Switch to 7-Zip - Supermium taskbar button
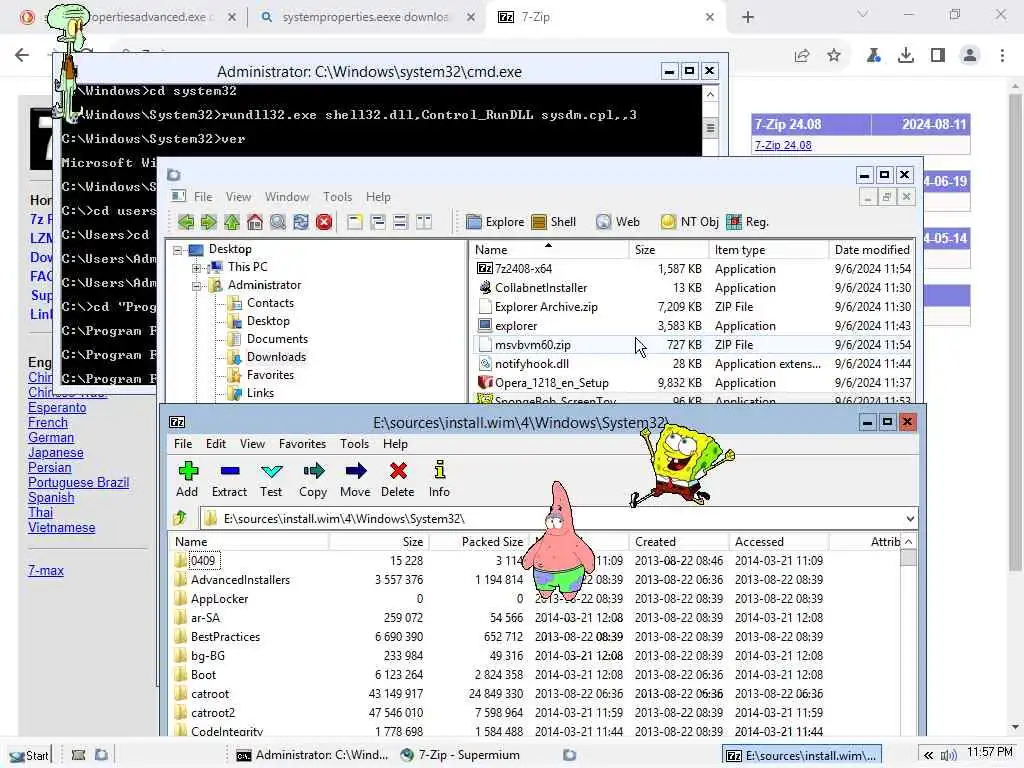The image size is (1024, 768). pyautogui.click(x=460, y=755)
